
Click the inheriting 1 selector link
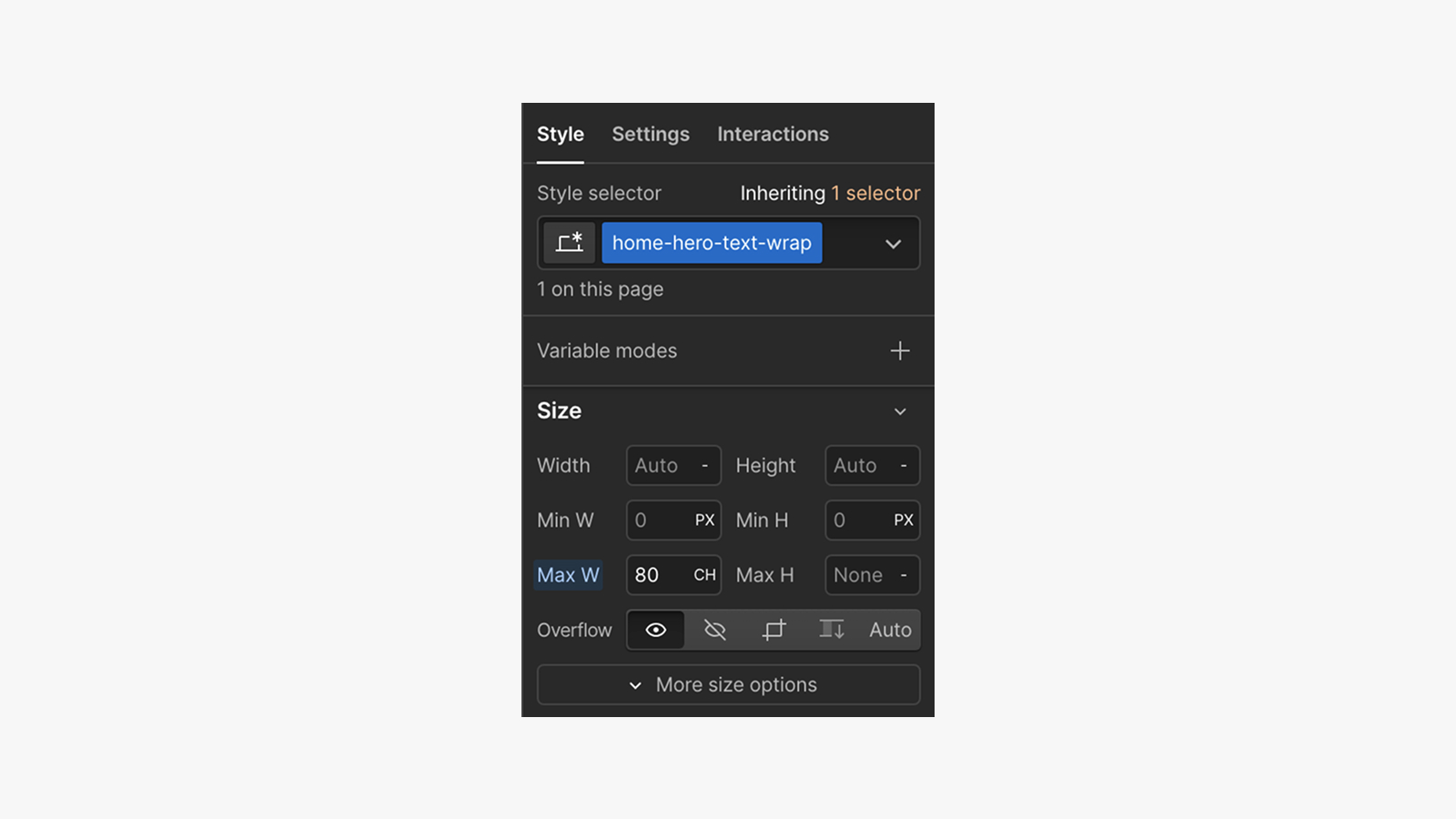coord(875,192)
